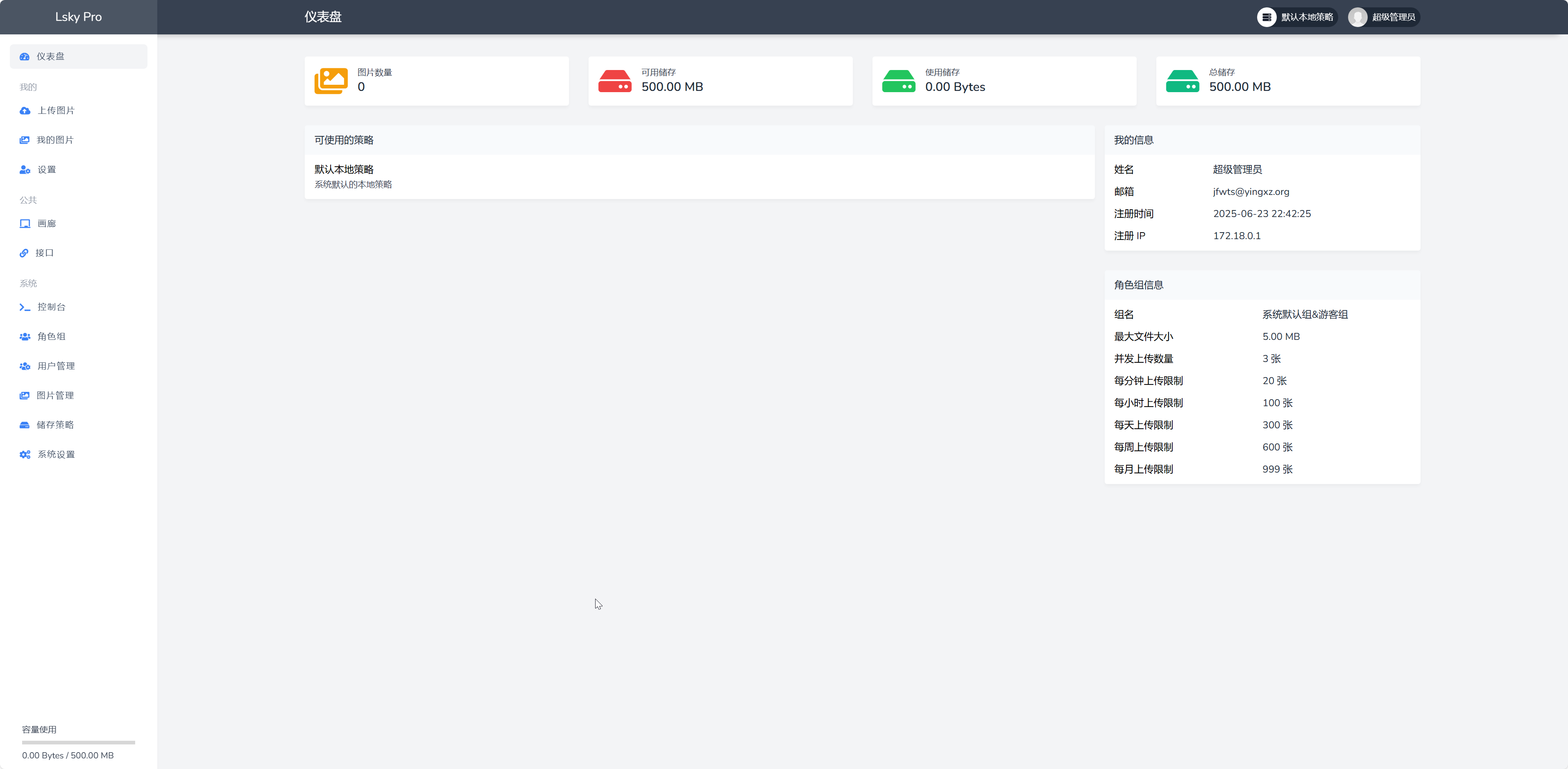
Task: Click the storage strategy drive icon
Action: click(x=24, y=425)
